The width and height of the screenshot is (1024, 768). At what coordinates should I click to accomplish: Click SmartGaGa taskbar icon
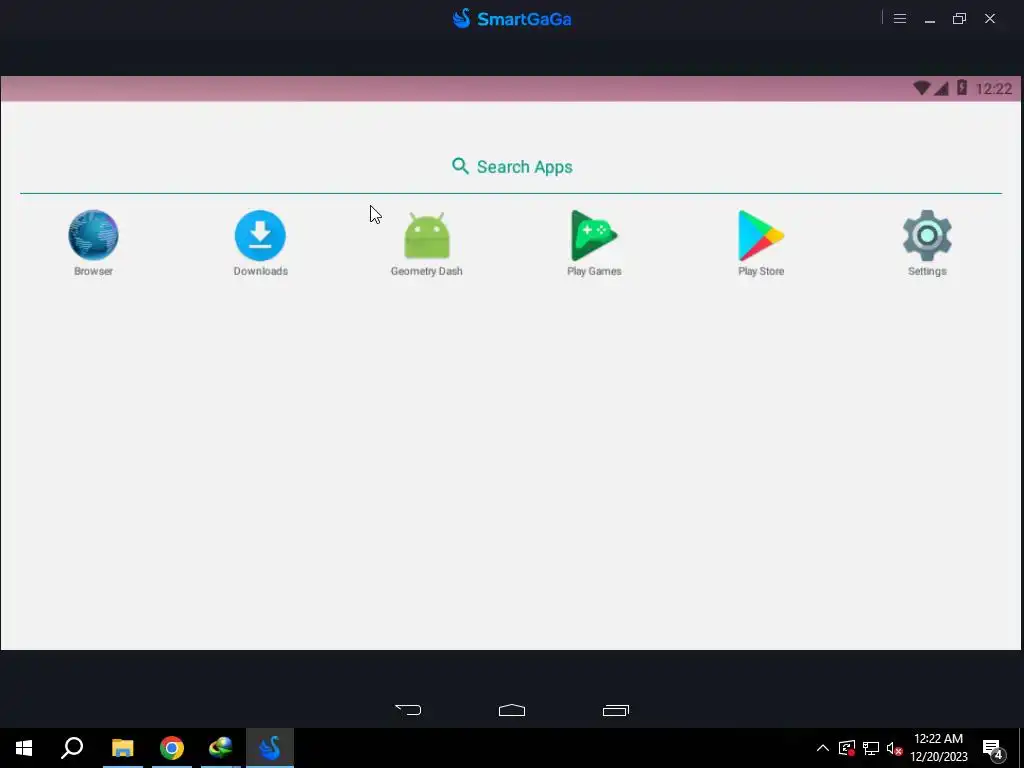coord(270,748)
